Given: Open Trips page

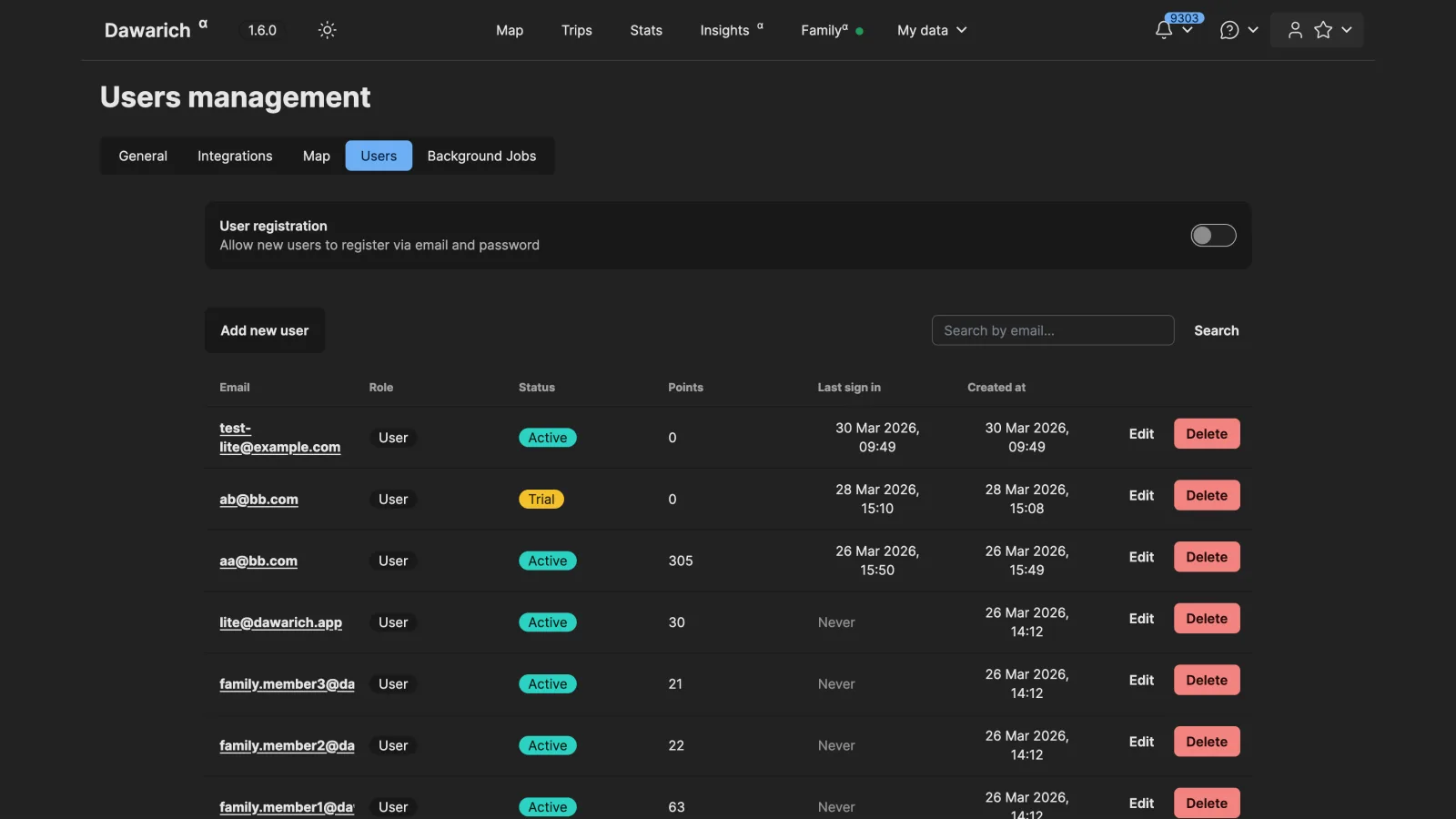Looking at the screenshot, I should click(577, 30).
